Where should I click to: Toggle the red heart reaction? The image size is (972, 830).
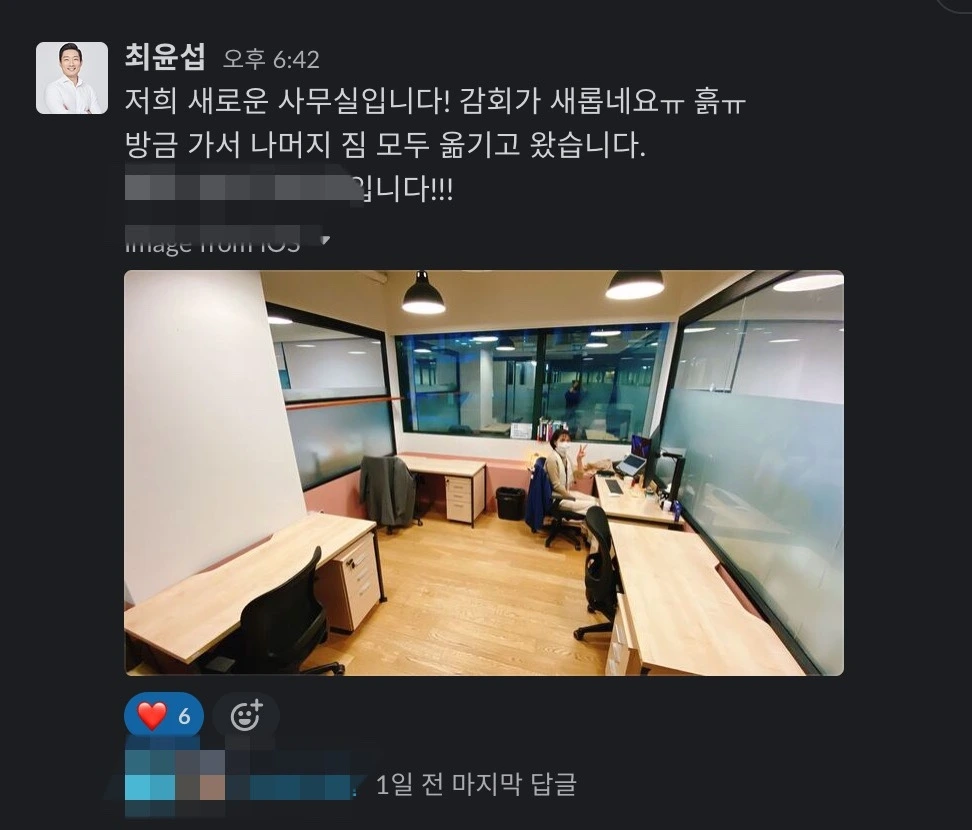pos(151,716)
